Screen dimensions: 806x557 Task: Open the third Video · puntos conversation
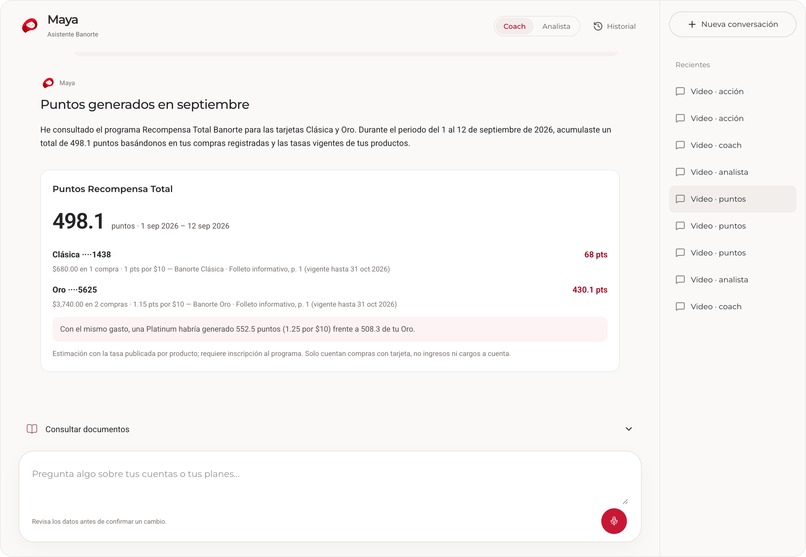[x=732, y=253]
